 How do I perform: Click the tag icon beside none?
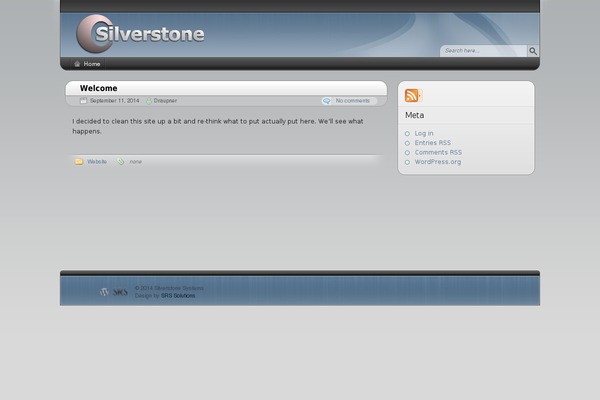tap(121, 162)
